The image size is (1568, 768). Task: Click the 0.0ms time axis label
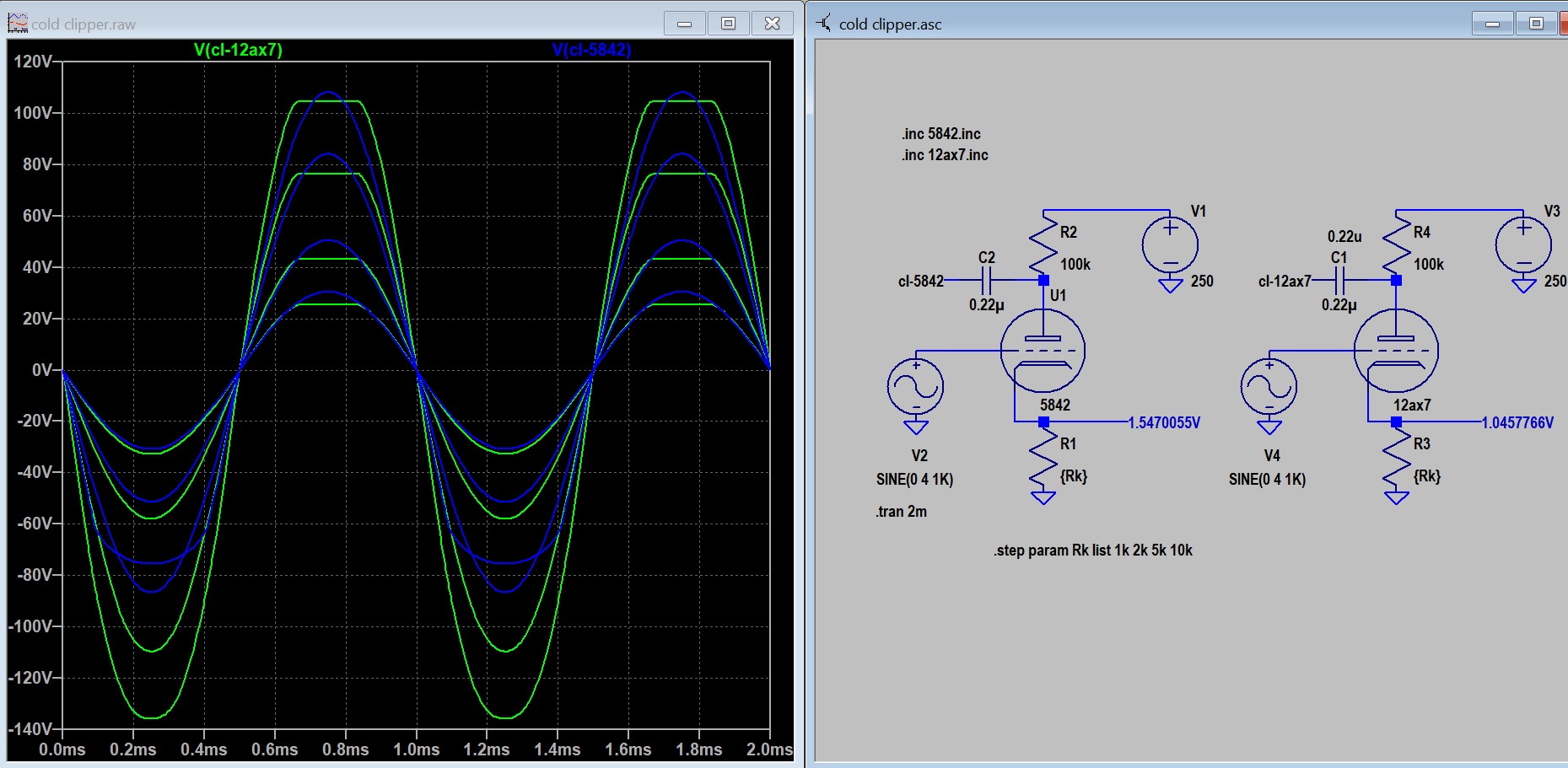(x=62, y=749)
